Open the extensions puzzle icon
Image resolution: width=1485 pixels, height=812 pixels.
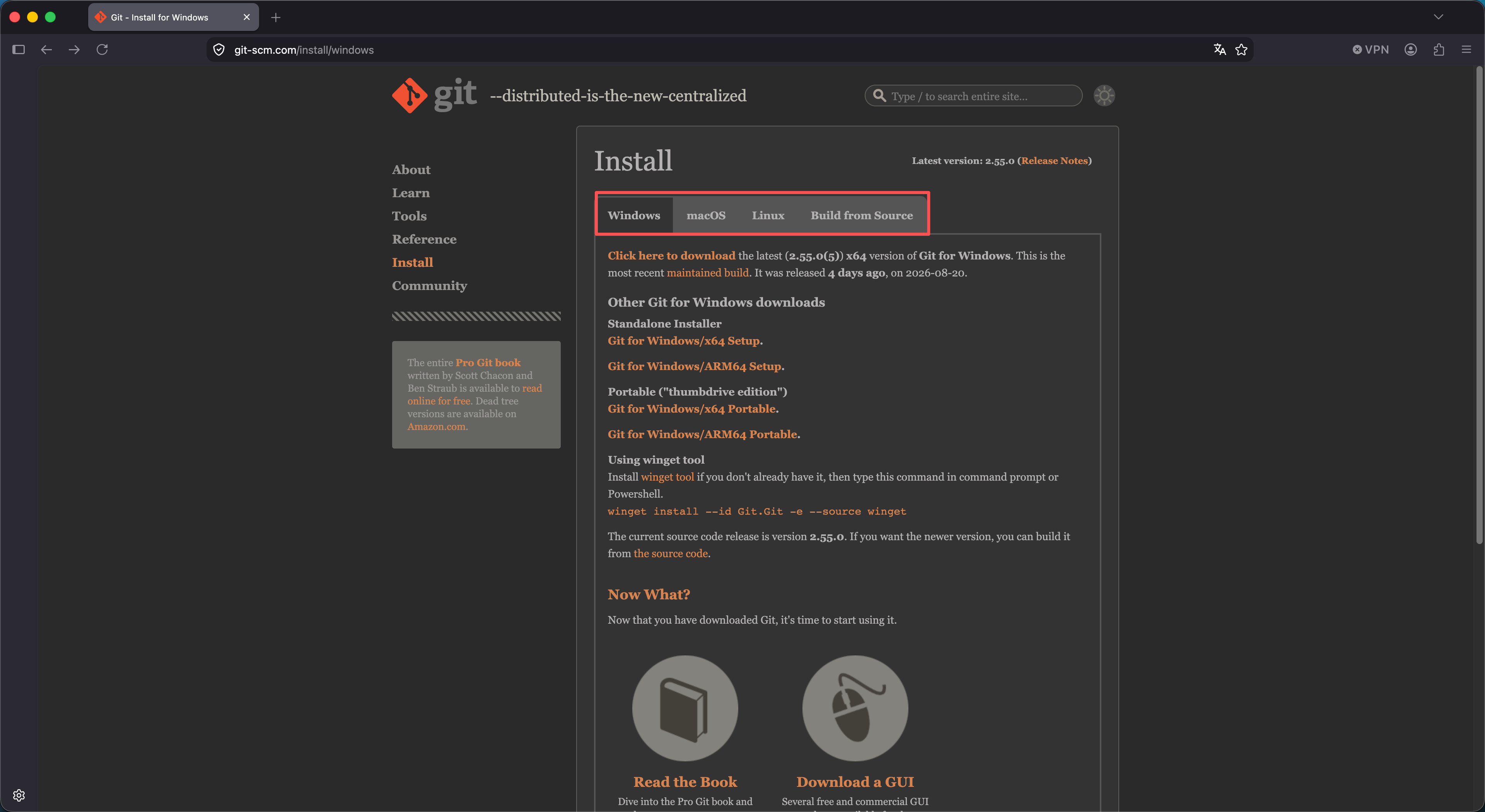coord(1439,49)
